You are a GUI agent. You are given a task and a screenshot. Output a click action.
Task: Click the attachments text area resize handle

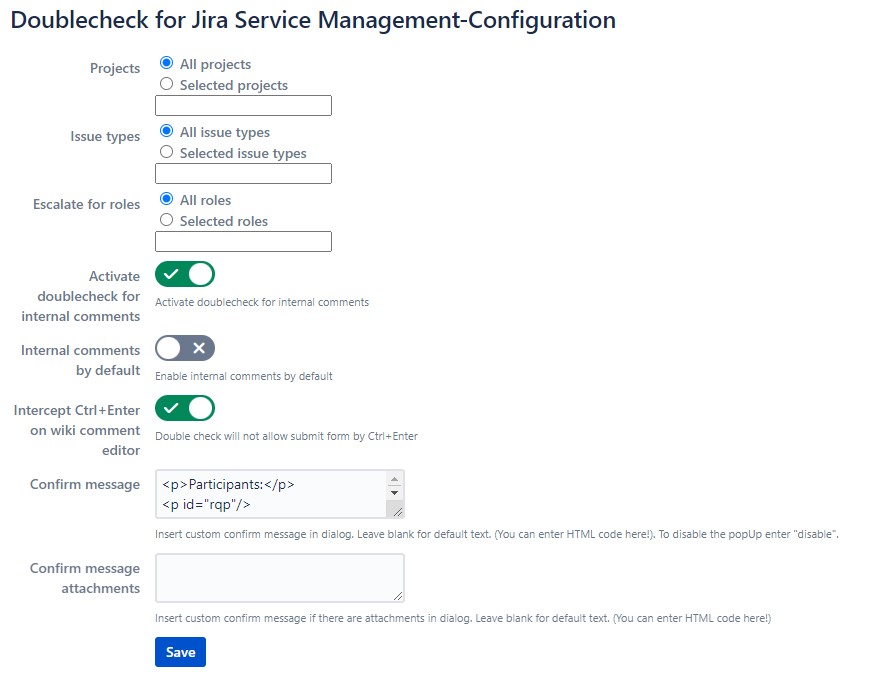click(x=397, y=596)
